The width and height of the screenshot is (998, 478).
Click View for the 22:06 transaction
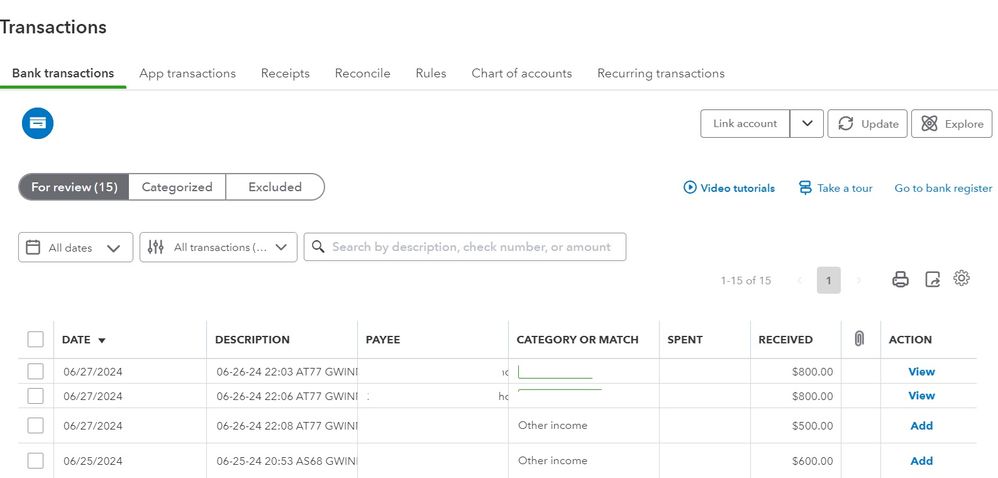(921, 396)
